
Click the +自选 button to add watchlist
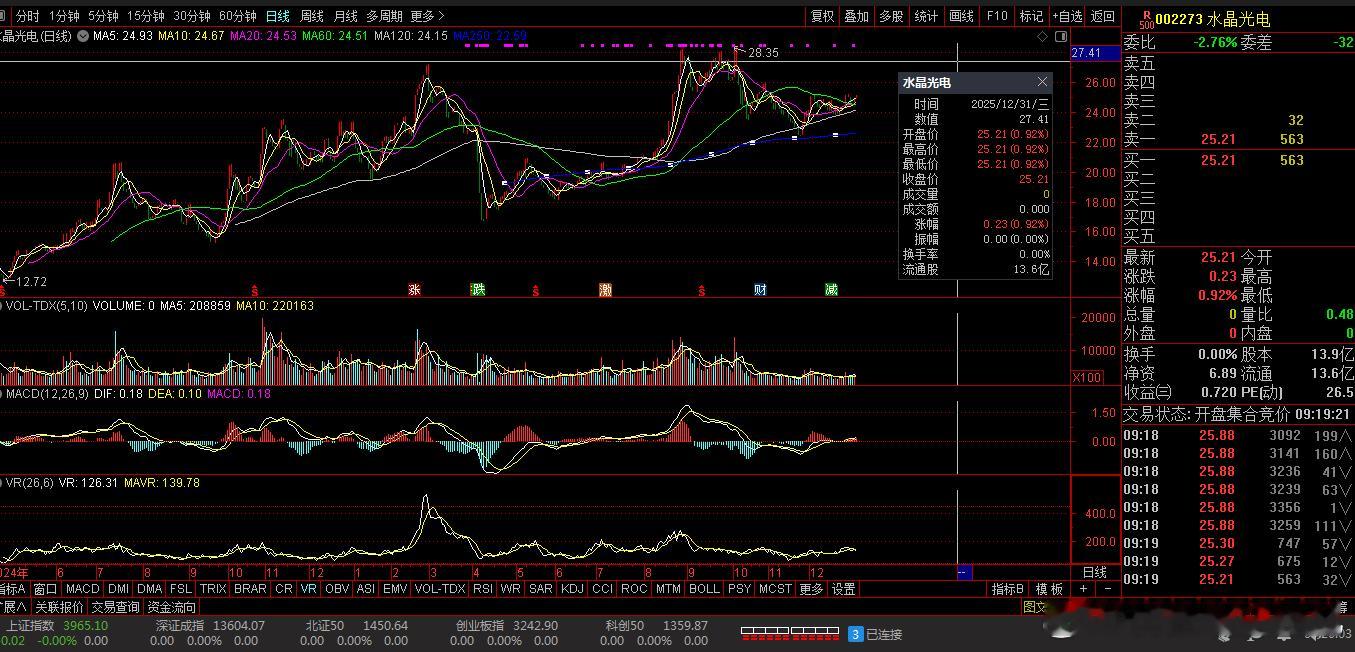(x=1067, y=16)
